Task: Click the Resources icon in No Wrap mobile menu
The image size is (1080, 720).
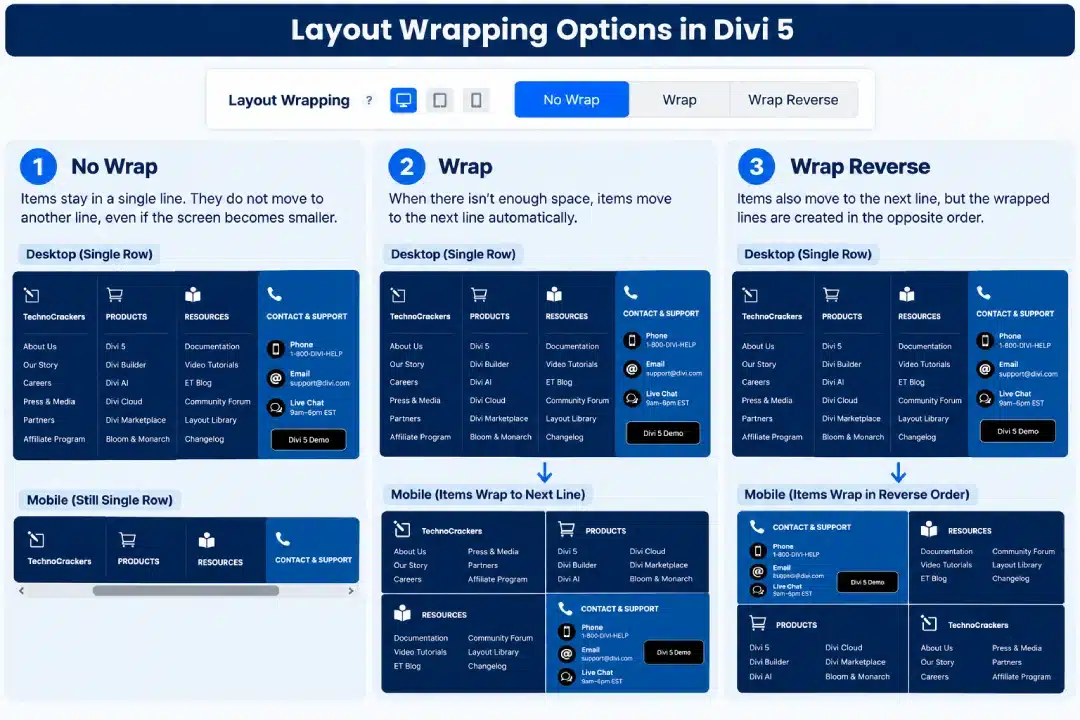Action: point(207,540)
